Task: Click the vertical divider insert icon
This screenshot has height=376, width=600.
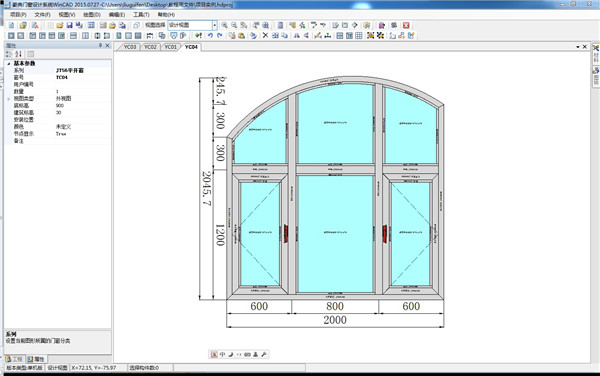Action: tap(85, 36)
